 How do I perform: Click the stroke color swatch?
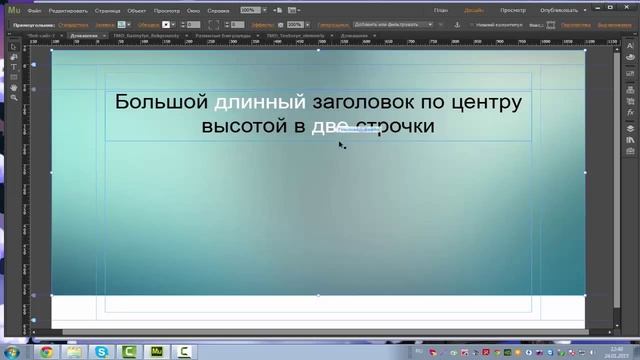166,24
